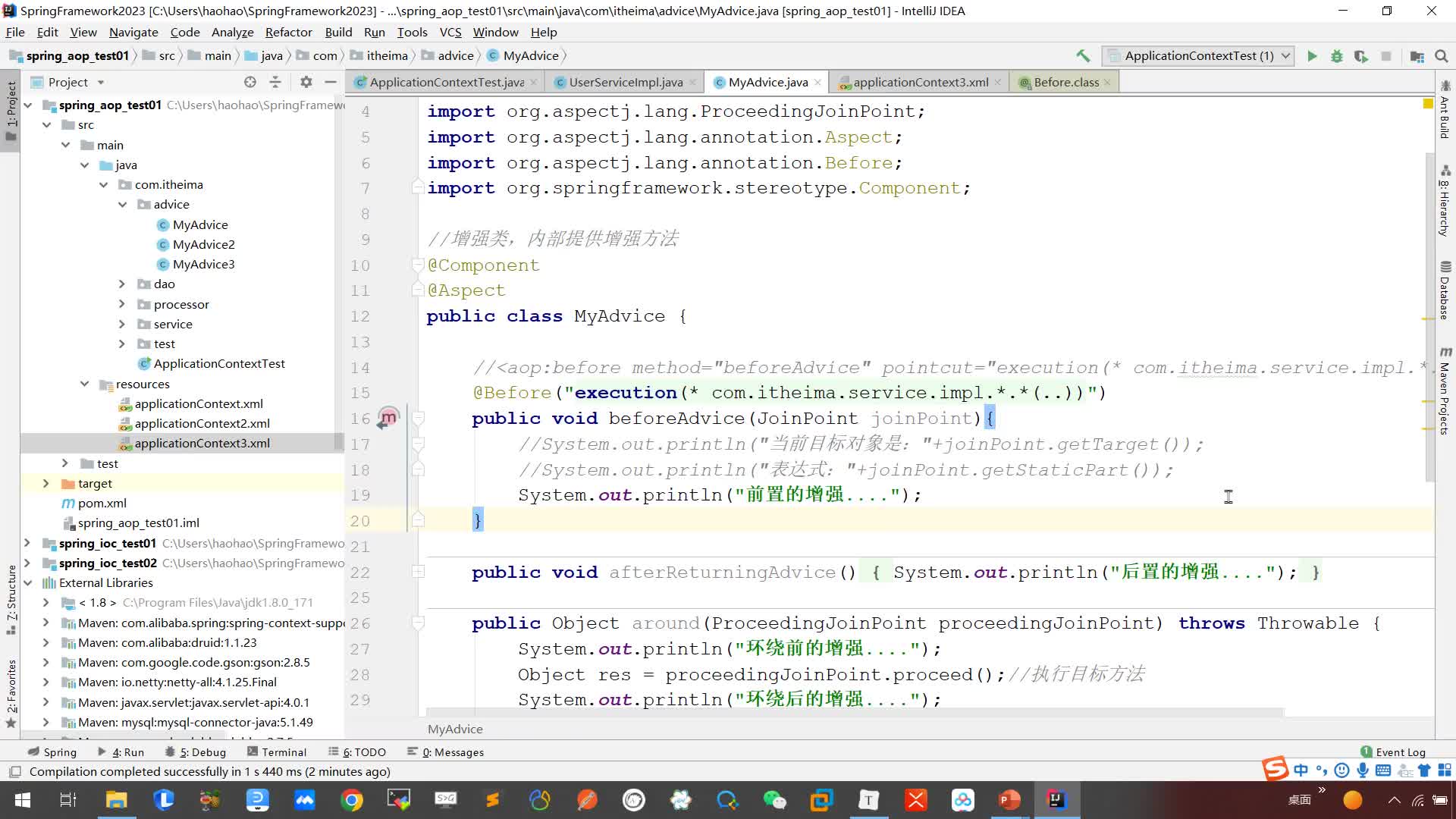1456x819 pixels.
Task: Fold the imports block on line 7
Action: coord(417,187)
